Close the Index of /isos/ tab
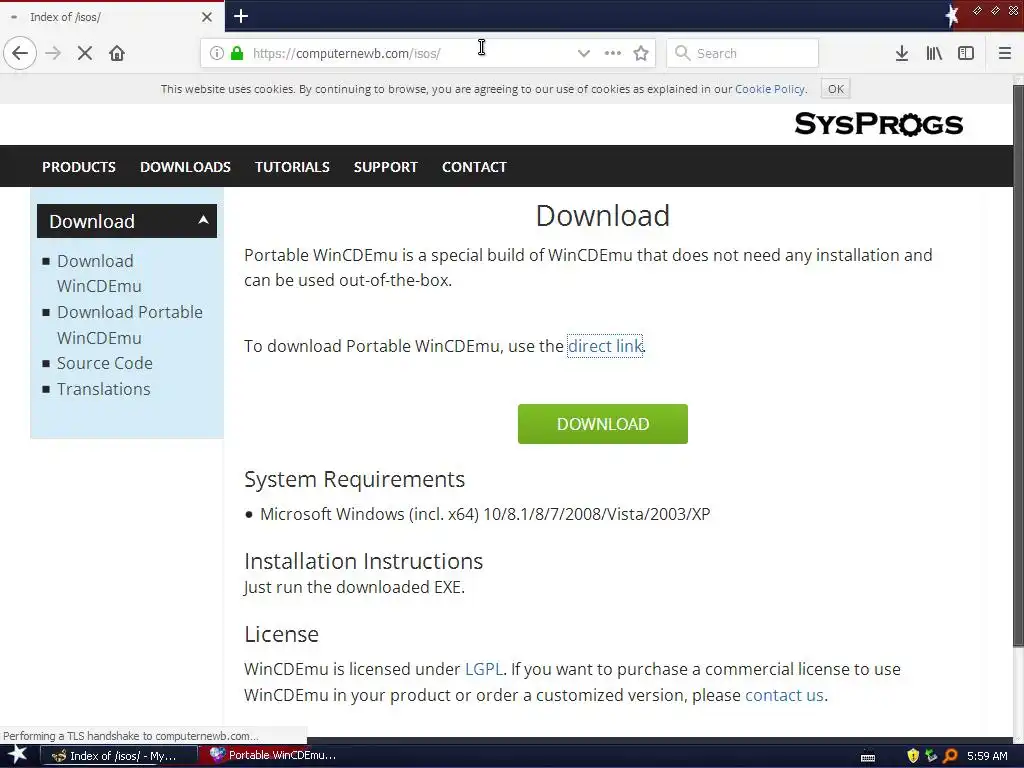Image resolution: width=1024 pixels, height=768 pixels. tap(207, 17)
